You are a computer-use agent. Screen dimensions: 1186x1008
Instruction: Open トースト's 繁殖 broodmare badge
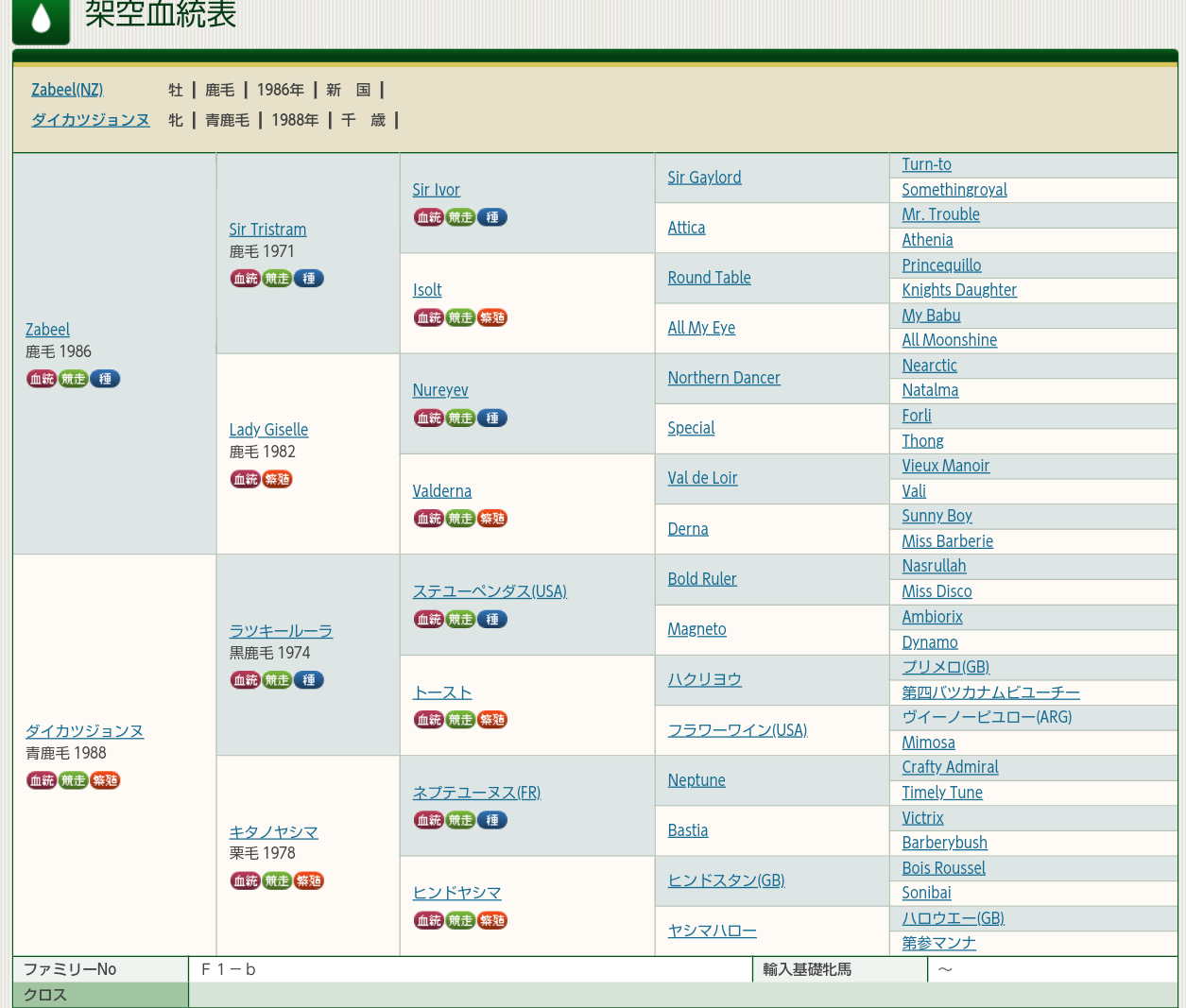pyautogui.click(x=492, y=720)
